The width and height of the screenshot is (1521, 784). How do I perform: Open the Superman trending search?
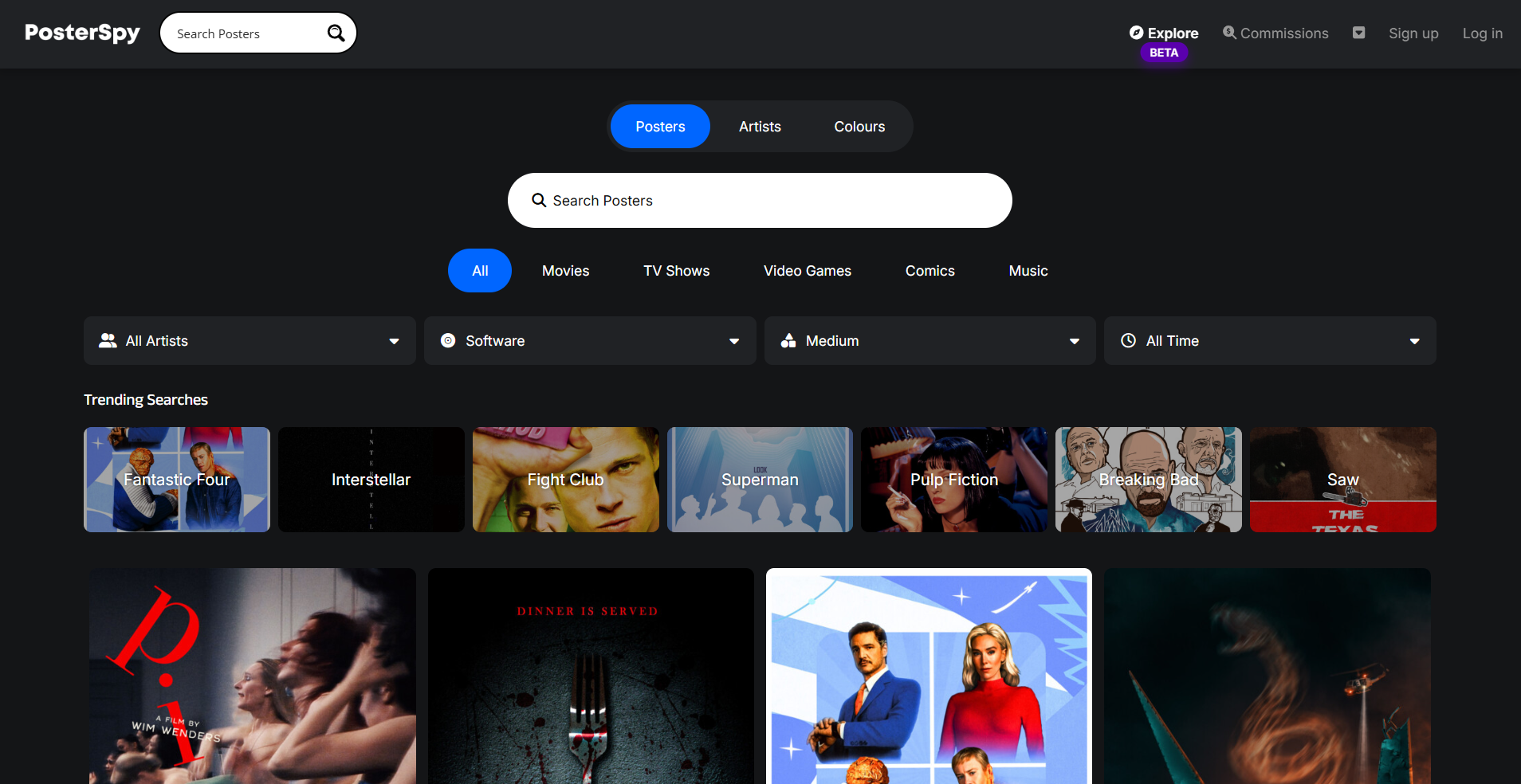pyautogui.click(x=760, y=480)
